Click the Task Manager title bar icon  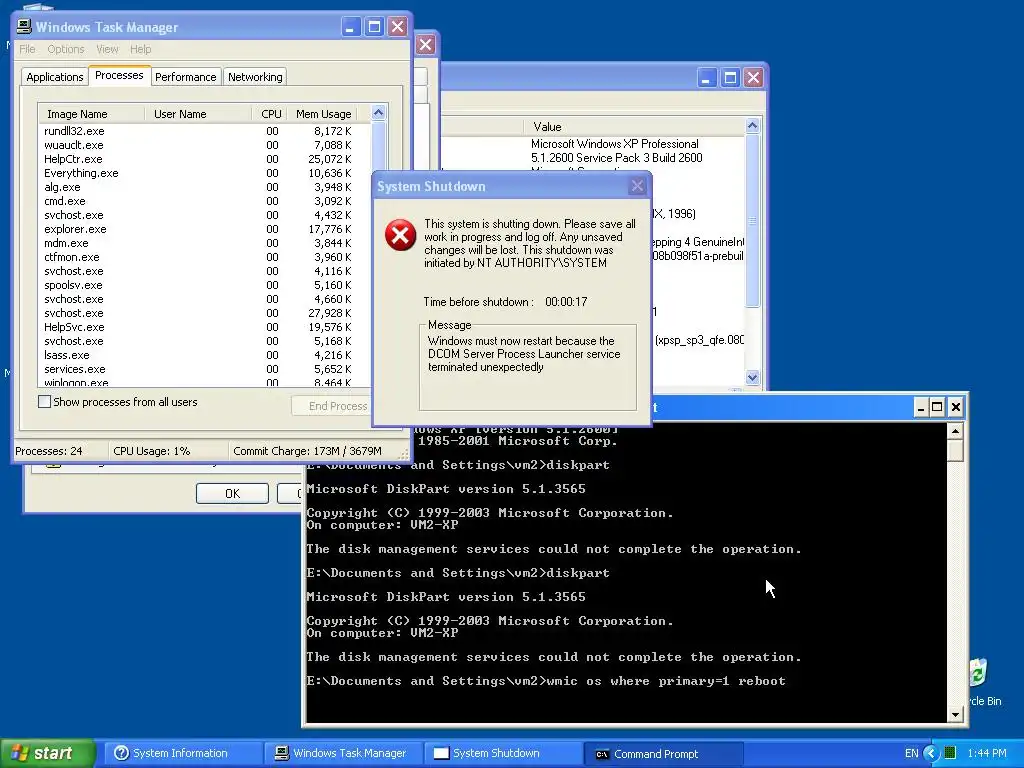[x=24, y=27]
